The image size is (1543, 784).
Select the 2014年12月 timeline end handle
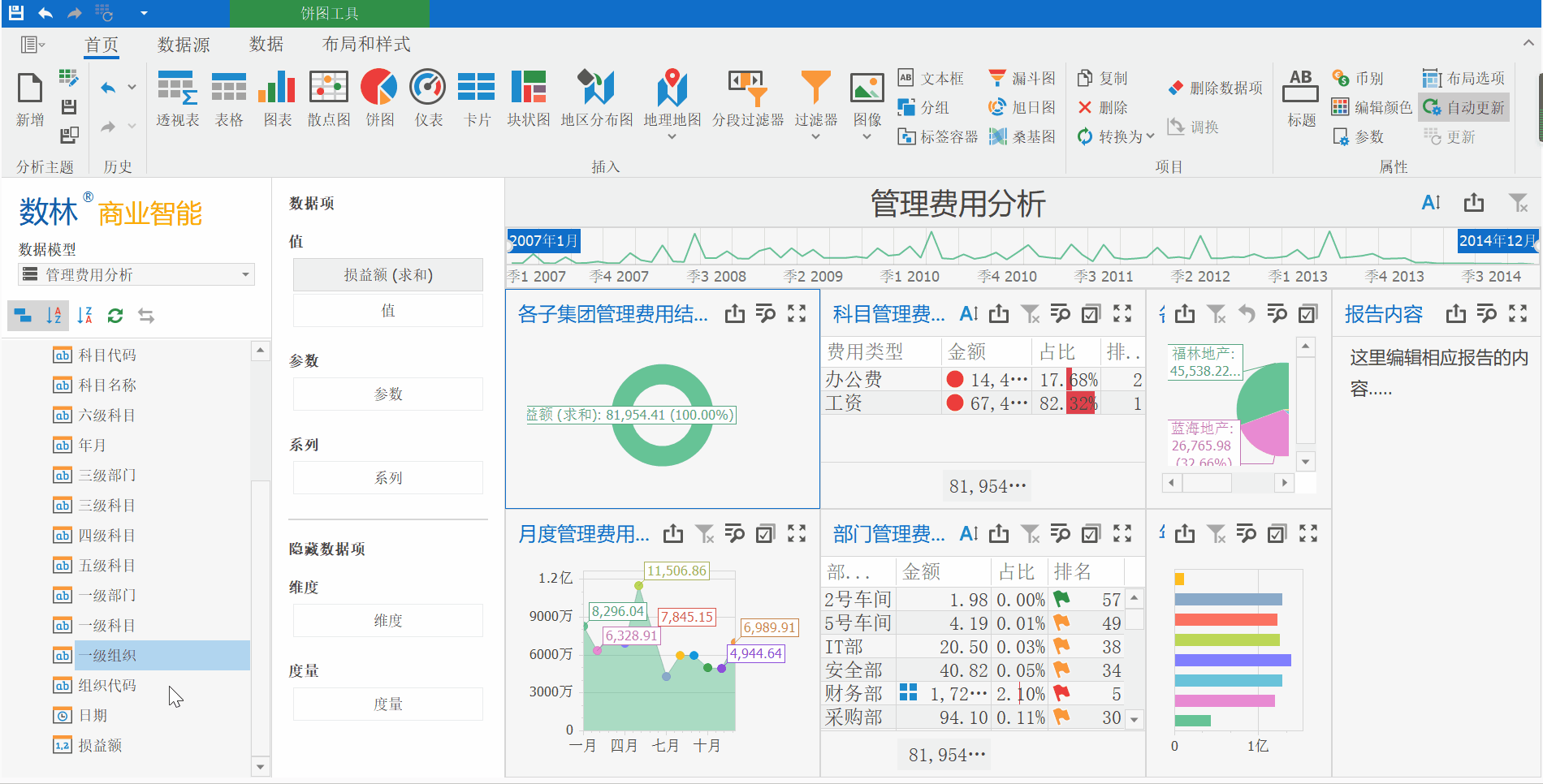1498,240
